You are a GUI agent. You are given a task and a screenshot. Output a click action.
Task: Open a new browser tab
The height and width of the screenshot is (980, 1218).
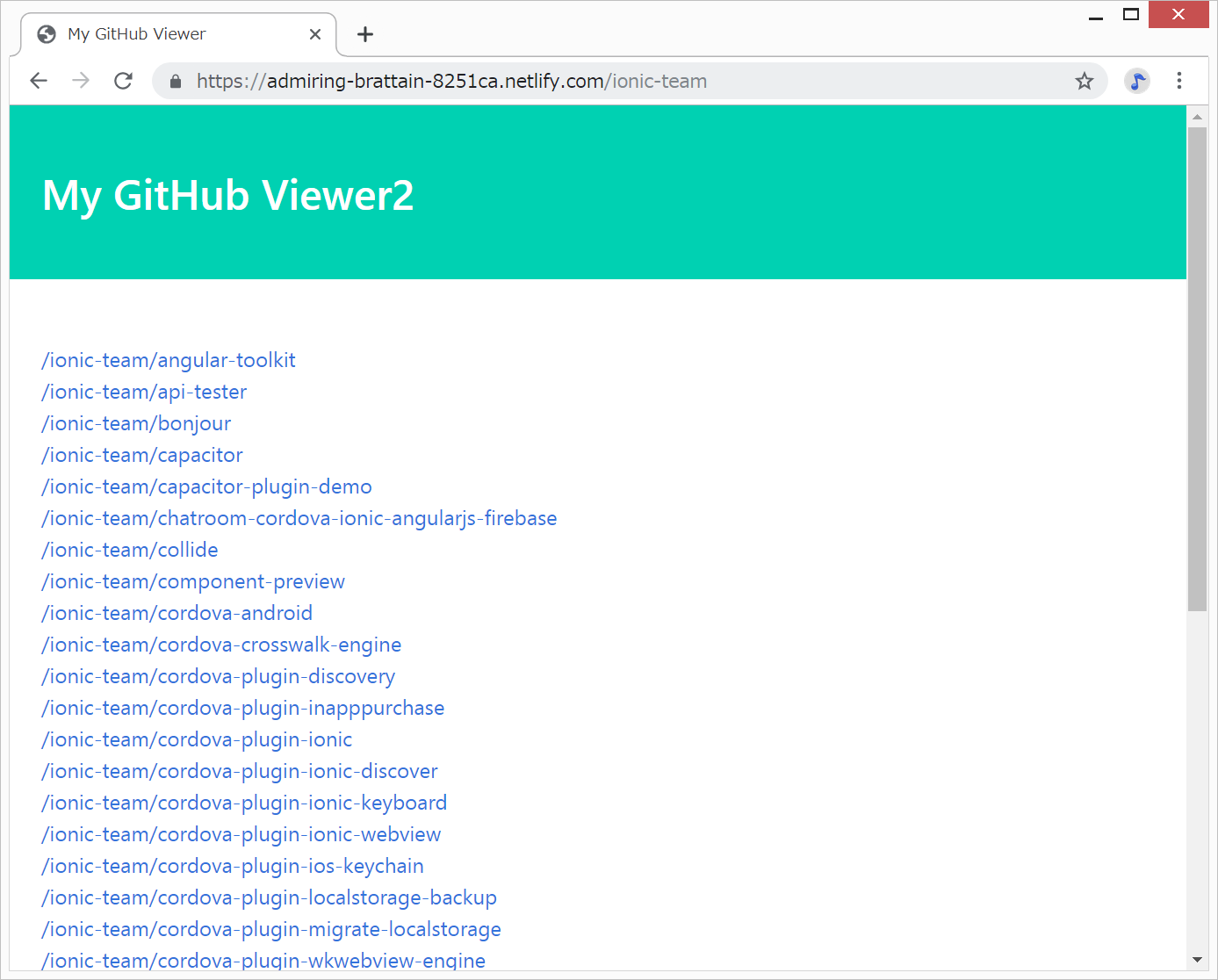point(365,34)
